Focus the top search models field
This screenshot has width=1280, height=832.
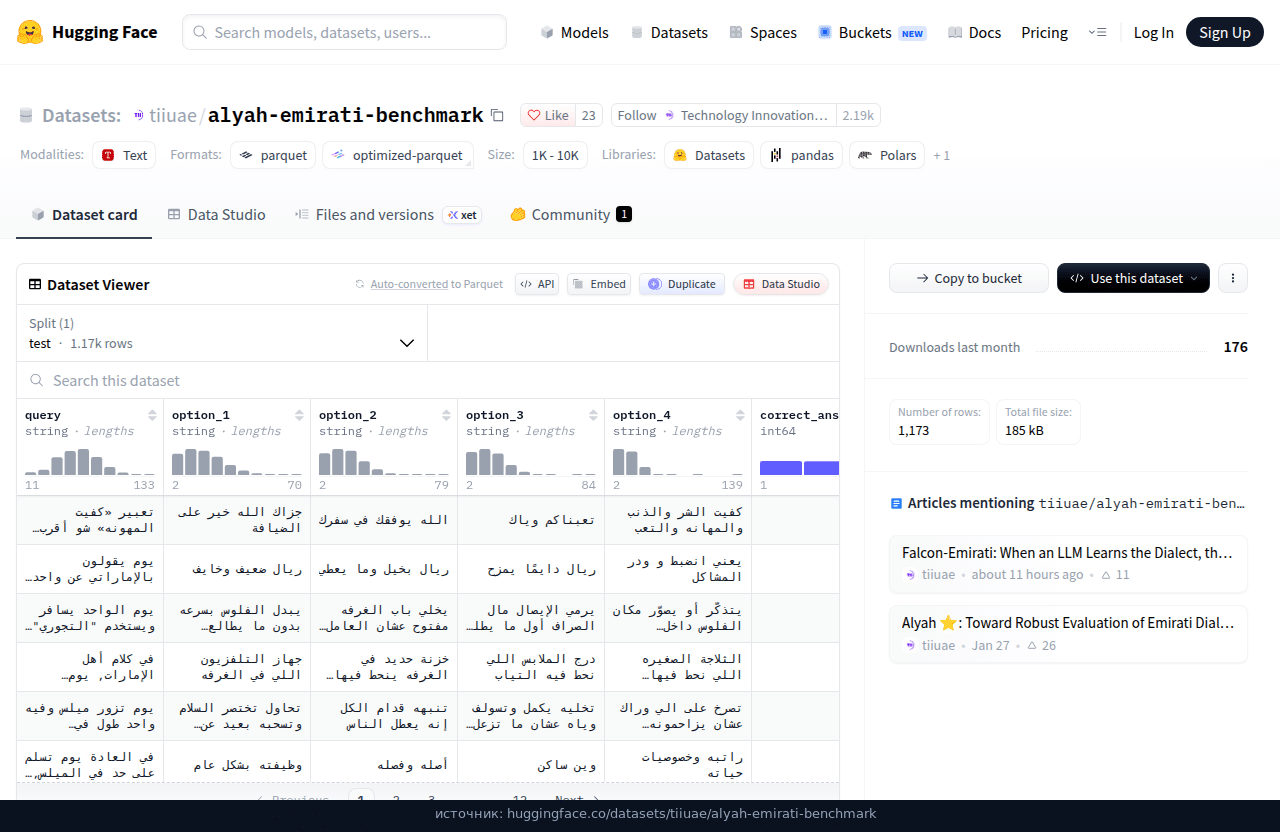tap(344, 32)
